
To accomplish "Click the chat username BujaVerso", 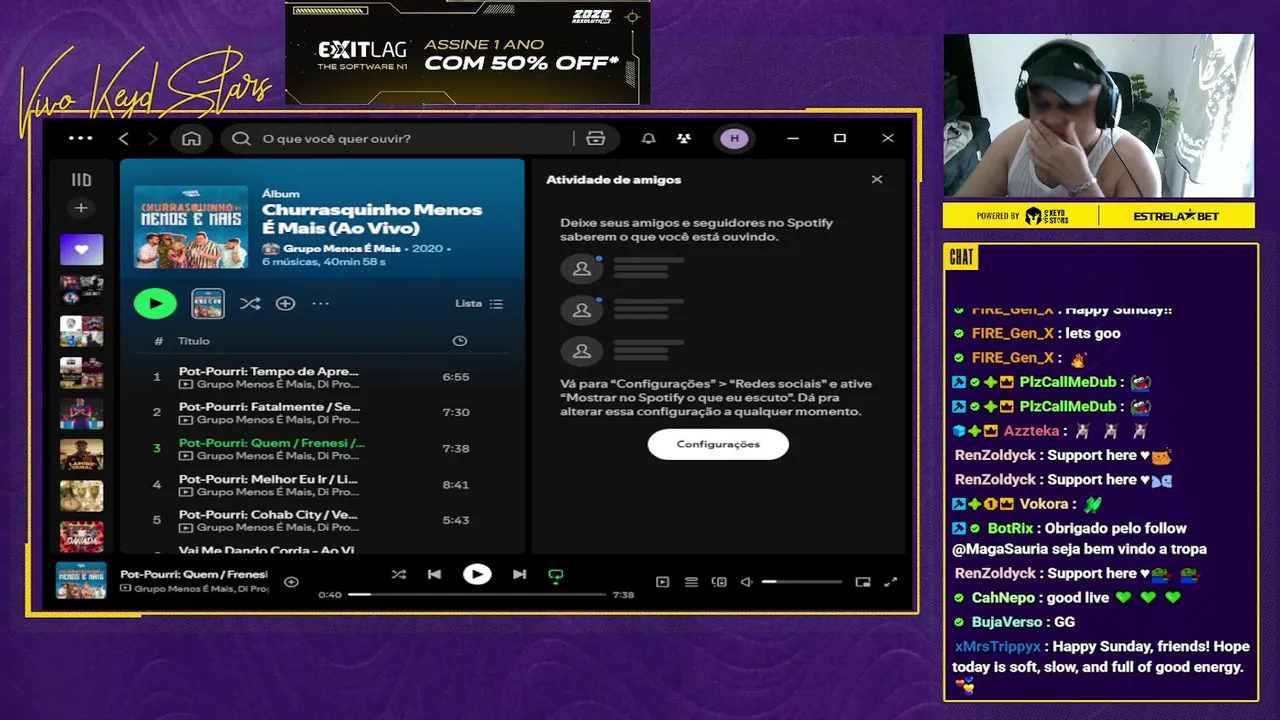I will pyautogui.click(x=1007, y=622).
